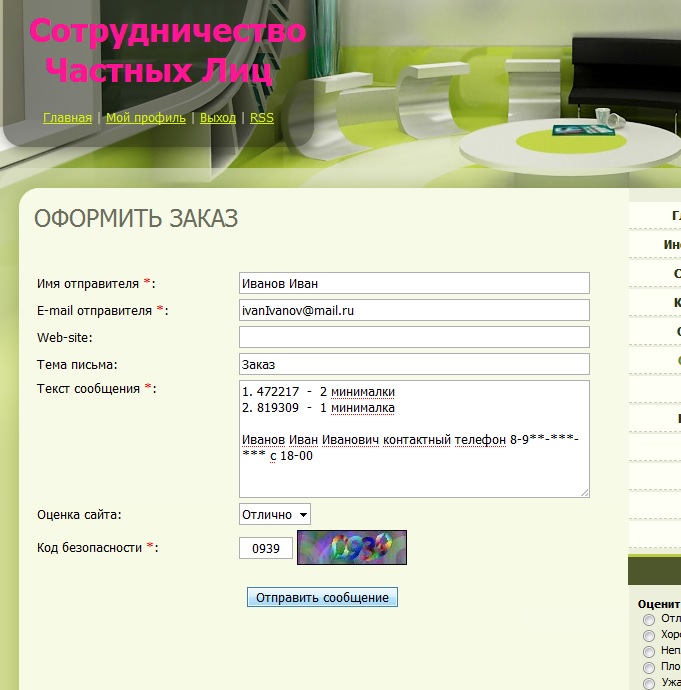Image resolution: width=681 pixels, height=690 pixels.
Task: Click inside the message text area
Action: [414, 438]
